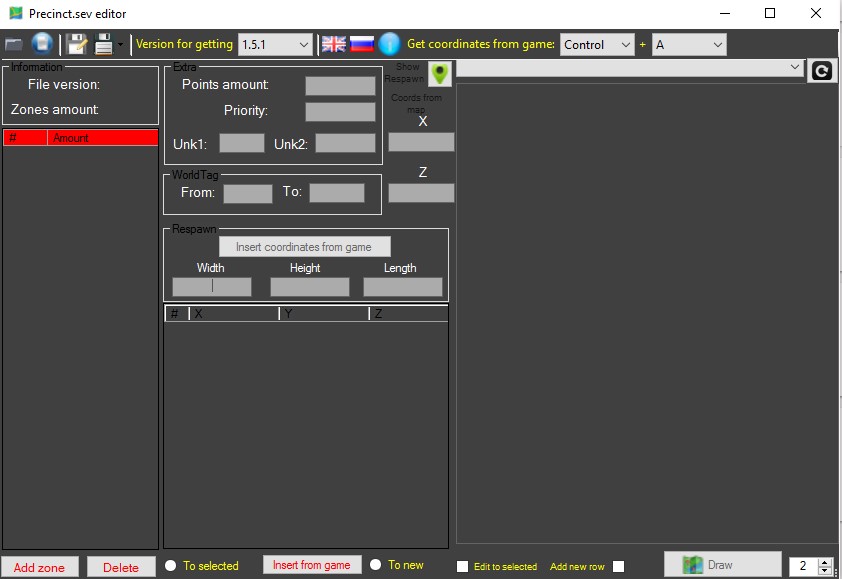Screen dimensions: 842x579
Task: Open the blue info icon
Action: 389,44
